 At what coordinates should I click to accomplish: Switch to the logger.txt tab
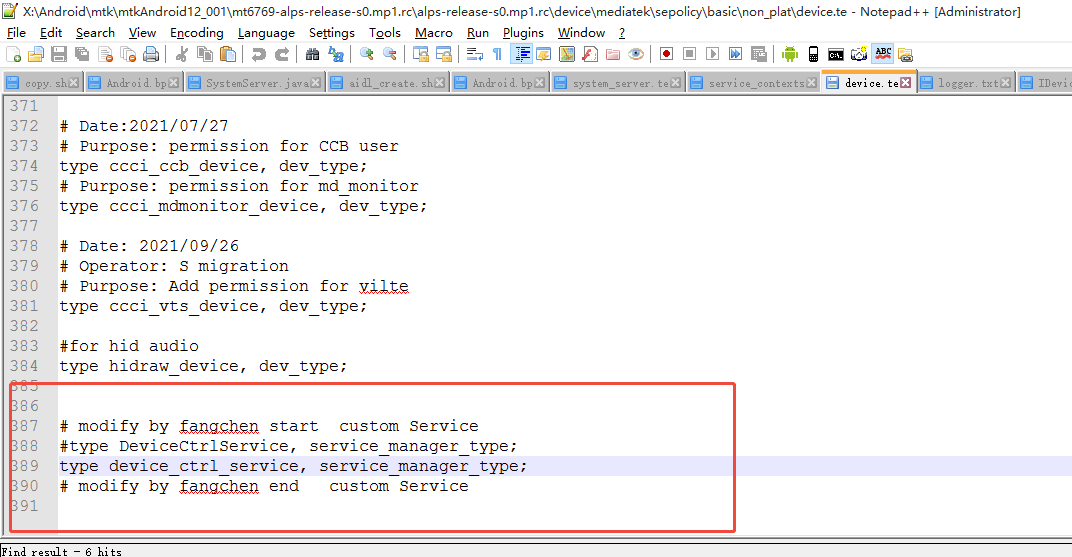tap(965, 83)
